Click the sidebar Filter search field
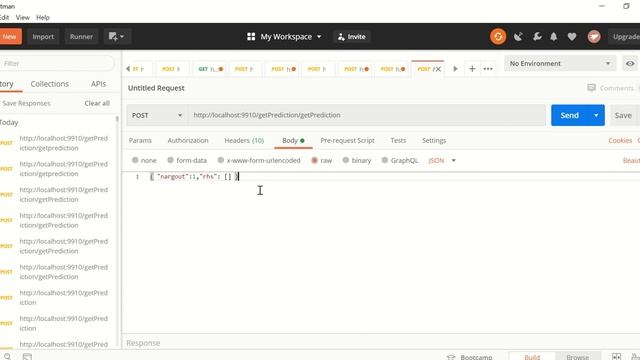The height and width of the screenshot is (360, 640). coord(57,64)
